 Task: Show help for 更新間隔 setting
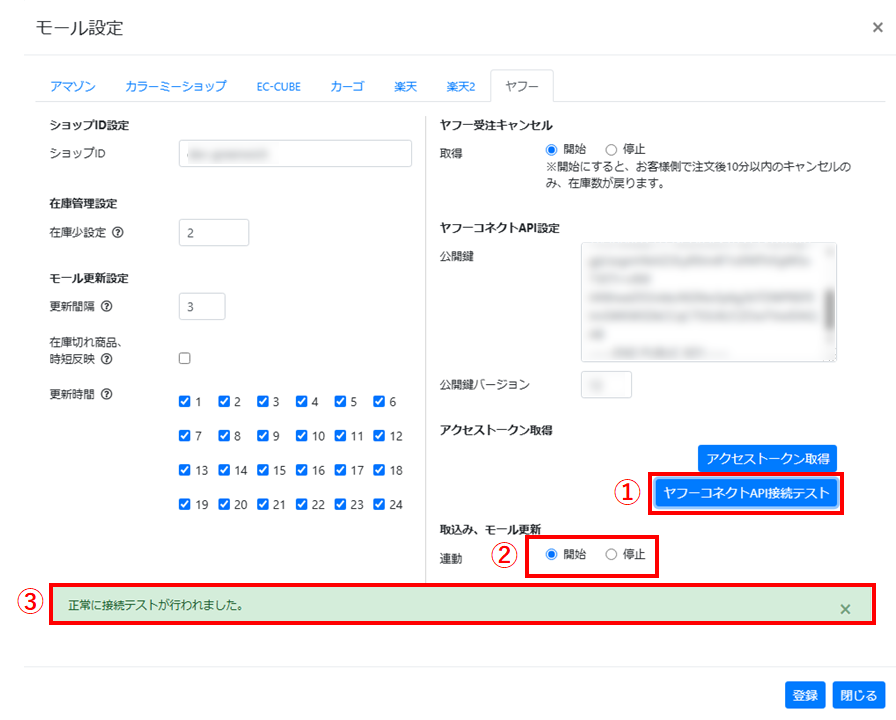(106, 306)
